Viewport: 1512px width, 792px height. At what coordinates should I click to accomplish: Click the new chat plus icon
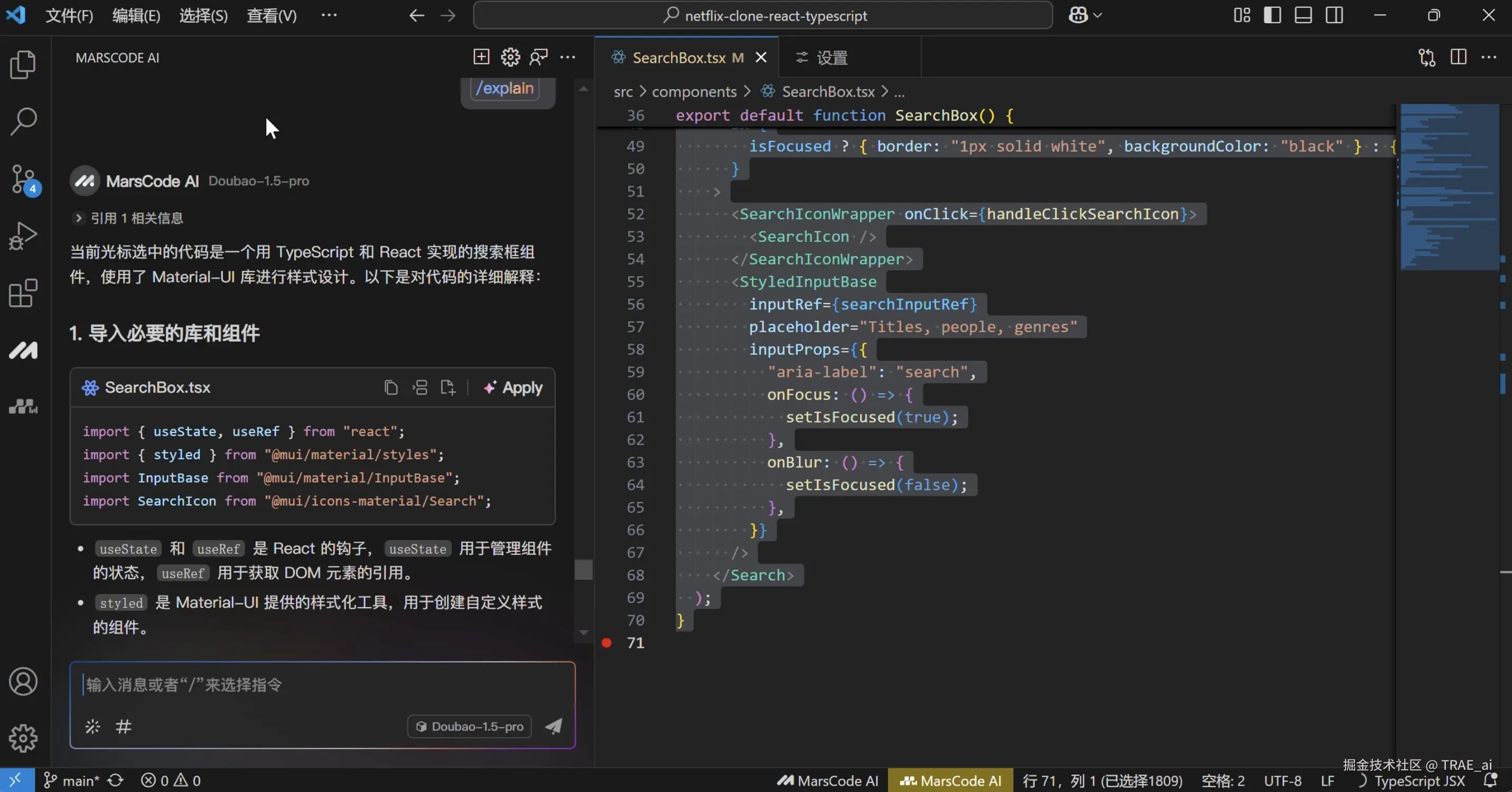click(481, 57)
